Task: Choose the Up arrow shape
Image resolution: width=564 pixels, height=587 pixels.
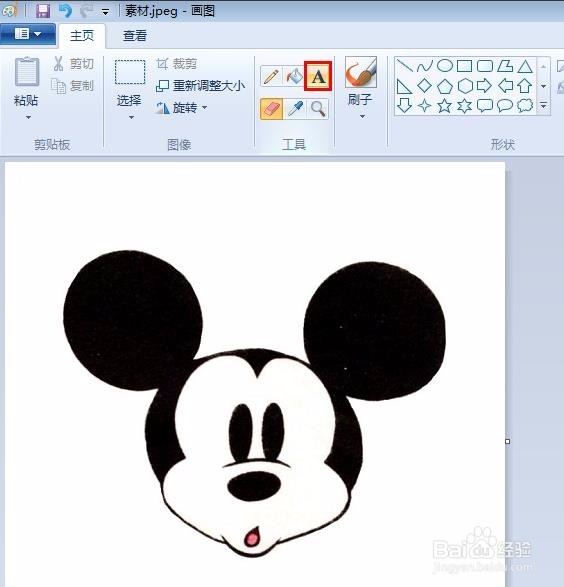Action: [525, 86]
